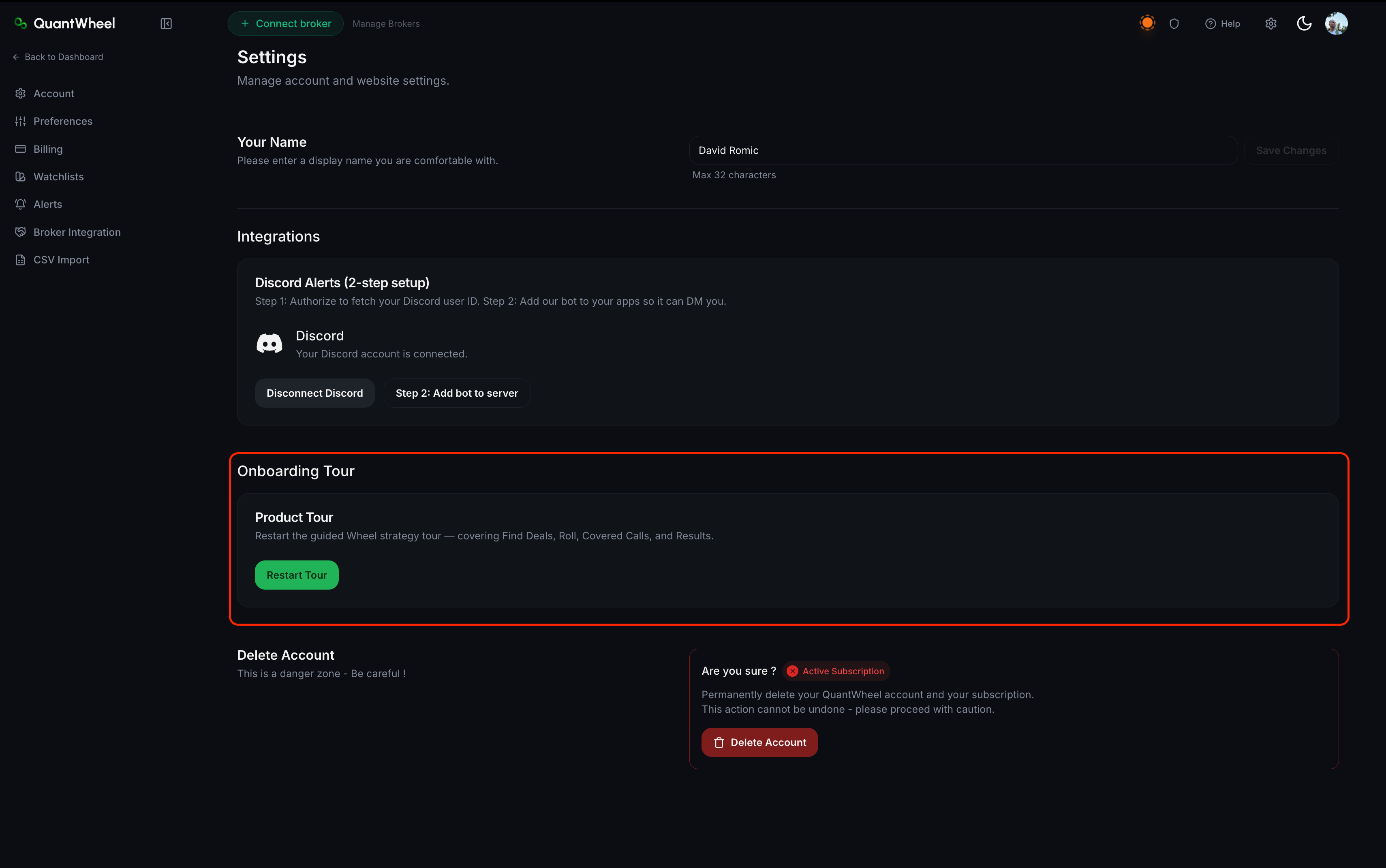Go Back to Dashboard
The image size is (1386, 868).
click(58, 57)
